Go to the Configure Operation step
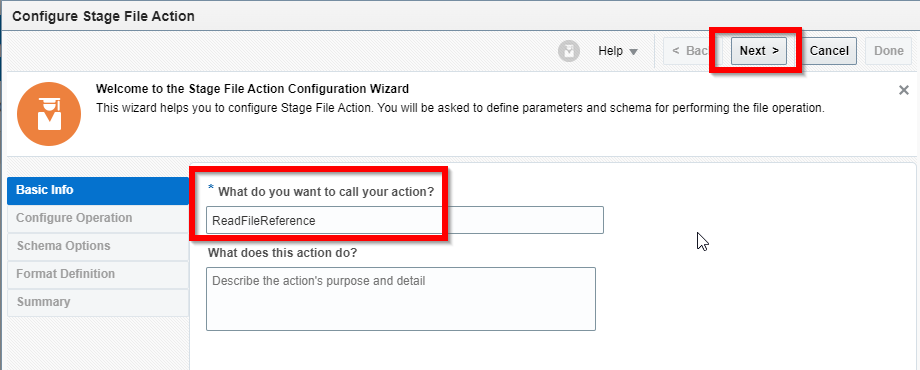The height and width of the screenshot is (370, 920). pyautogui.click(x=98, y=218)
